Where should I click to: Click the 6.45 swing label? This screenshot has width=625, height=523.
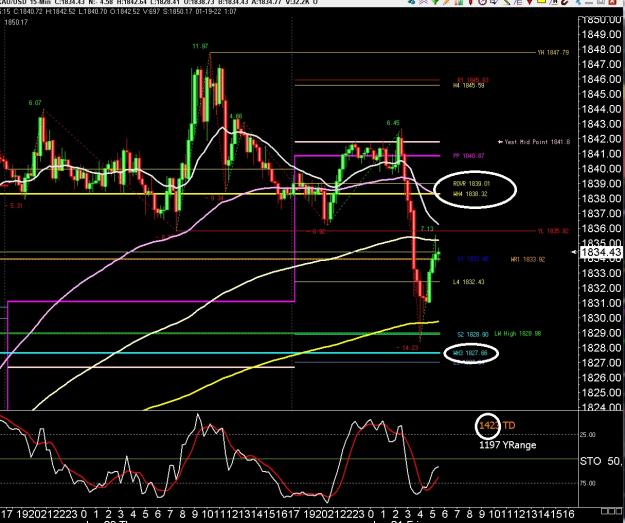point(393,123)
